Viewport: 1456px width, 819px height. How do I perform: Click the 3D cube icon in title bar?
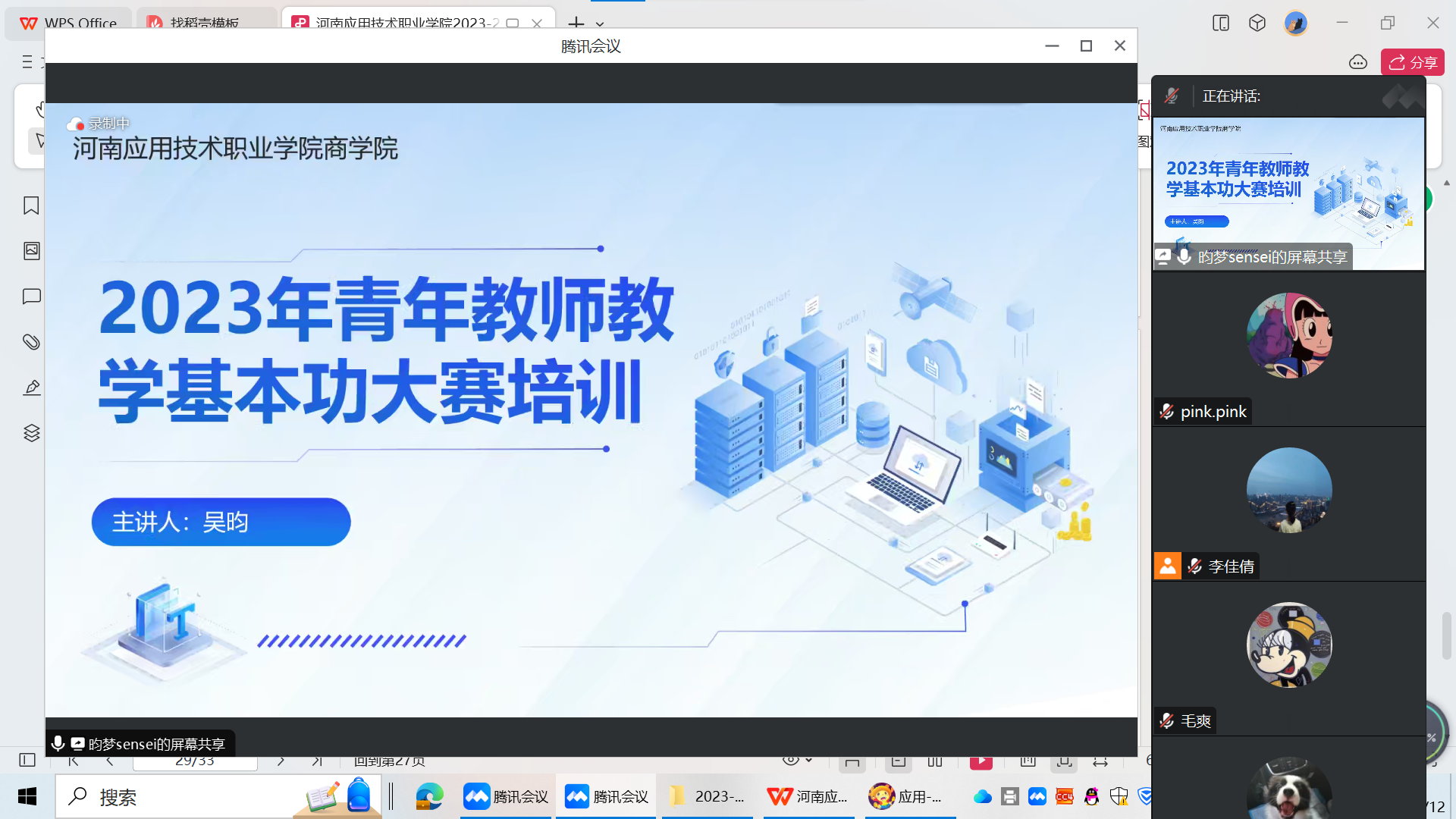(1257, 23)
